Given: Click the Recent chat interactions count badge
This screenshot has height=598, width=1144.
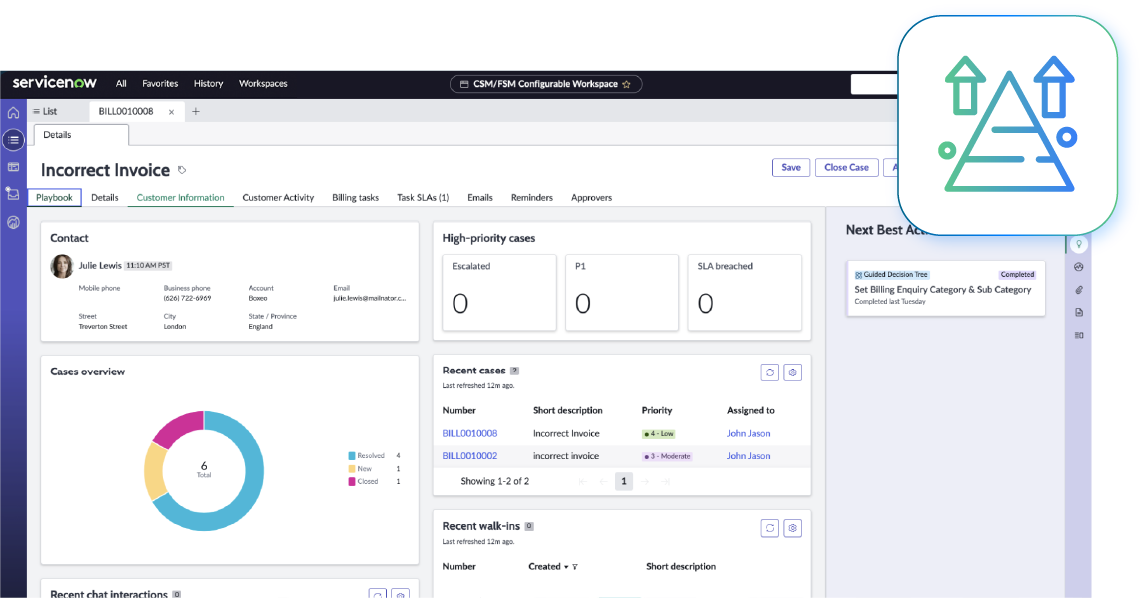Looking at the screenshot, I should 177,594.
